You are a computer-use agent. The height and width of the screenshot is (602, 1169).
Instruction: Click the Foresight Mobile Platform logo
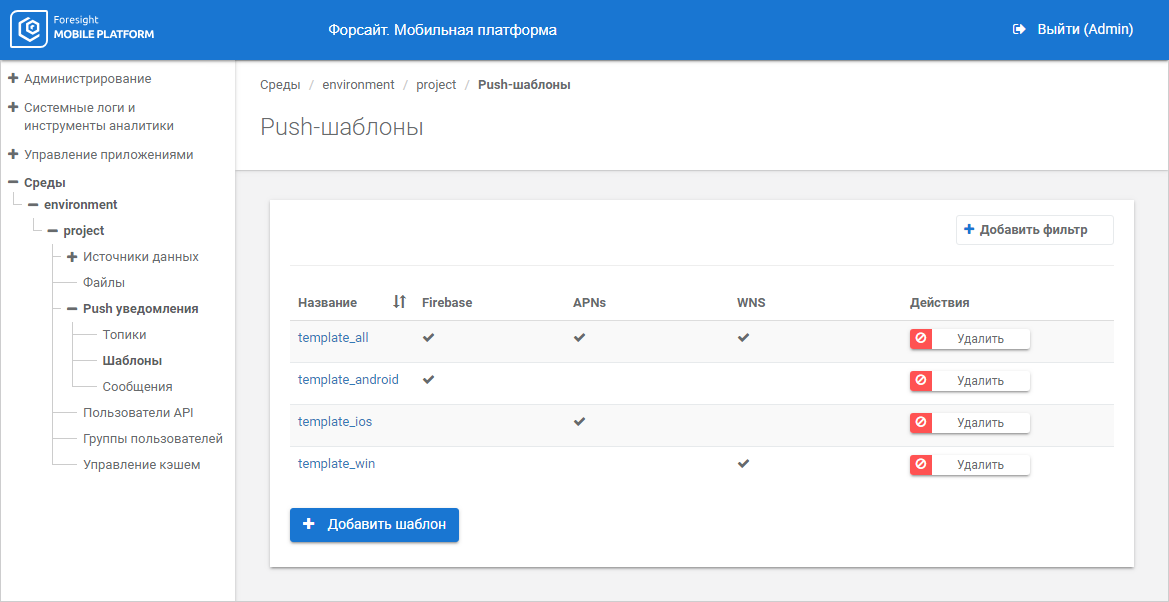point(83,30)
